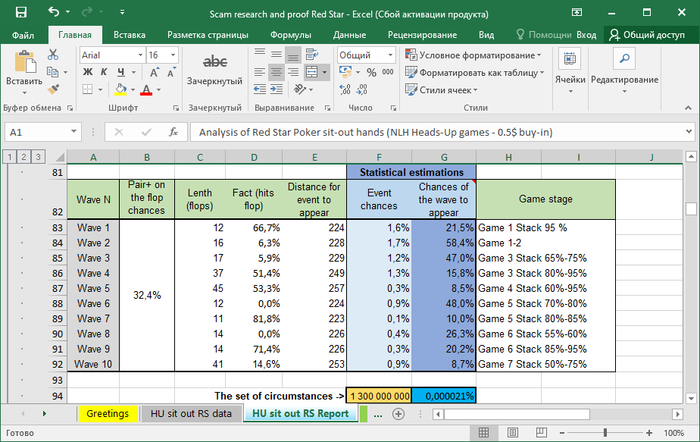Expand the formula bar

click(688, 132)
